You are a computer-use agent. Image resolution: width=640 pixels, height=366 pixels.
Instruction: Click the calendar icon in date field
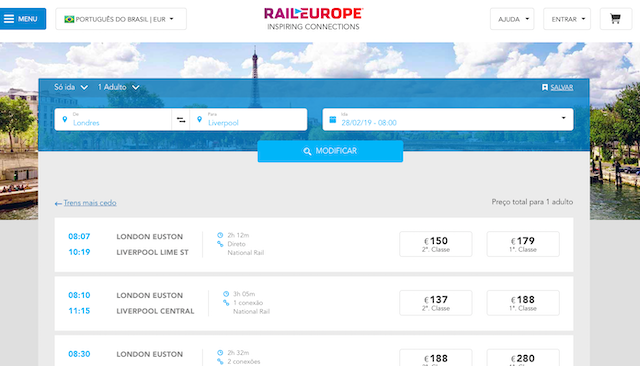[333, 119]
